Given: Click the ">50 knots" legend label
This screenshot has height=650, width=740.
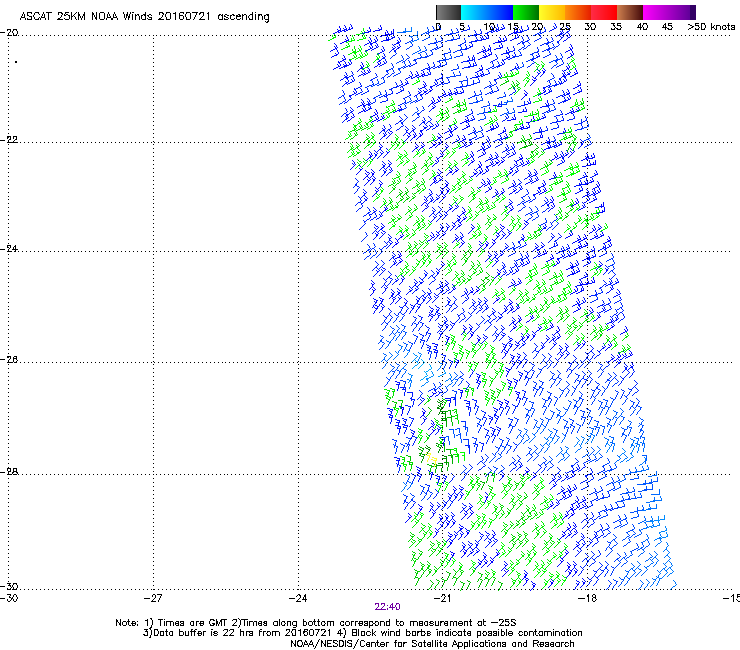Looking at the screenshot, I should (x=711, y=27).
